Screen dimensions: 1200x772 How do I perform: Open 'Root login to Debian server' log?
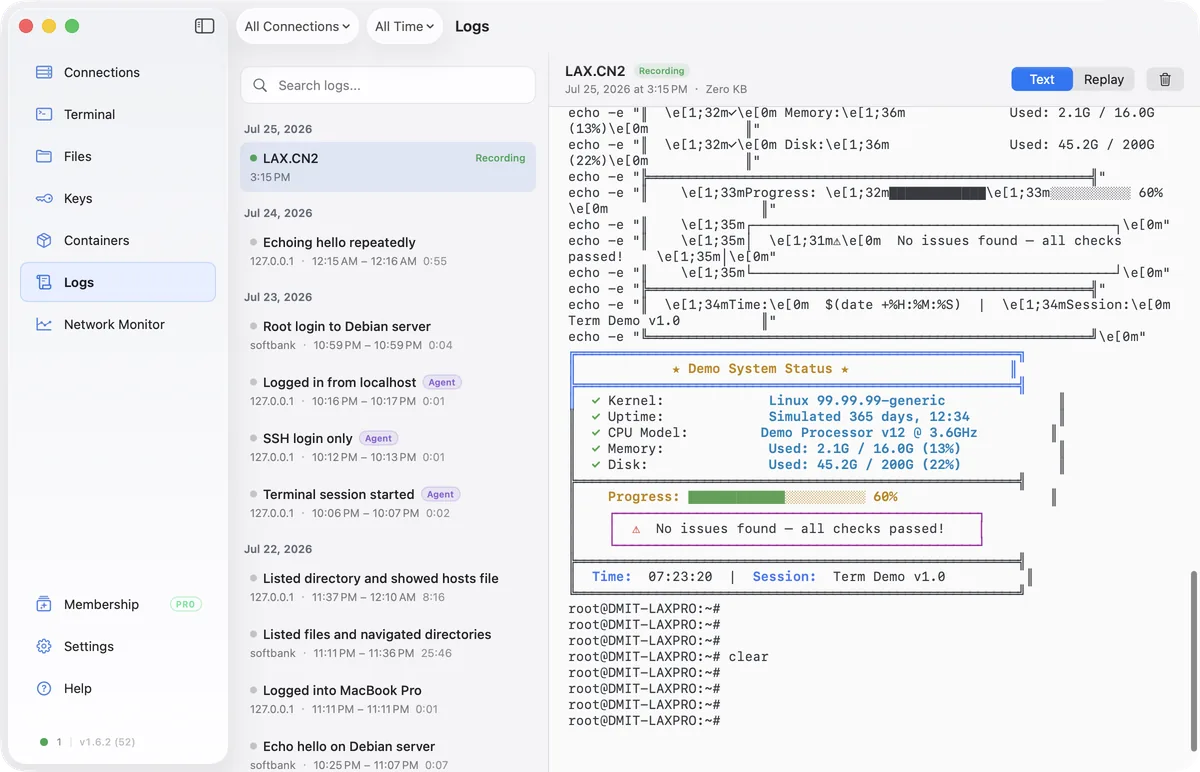point(388,335)
